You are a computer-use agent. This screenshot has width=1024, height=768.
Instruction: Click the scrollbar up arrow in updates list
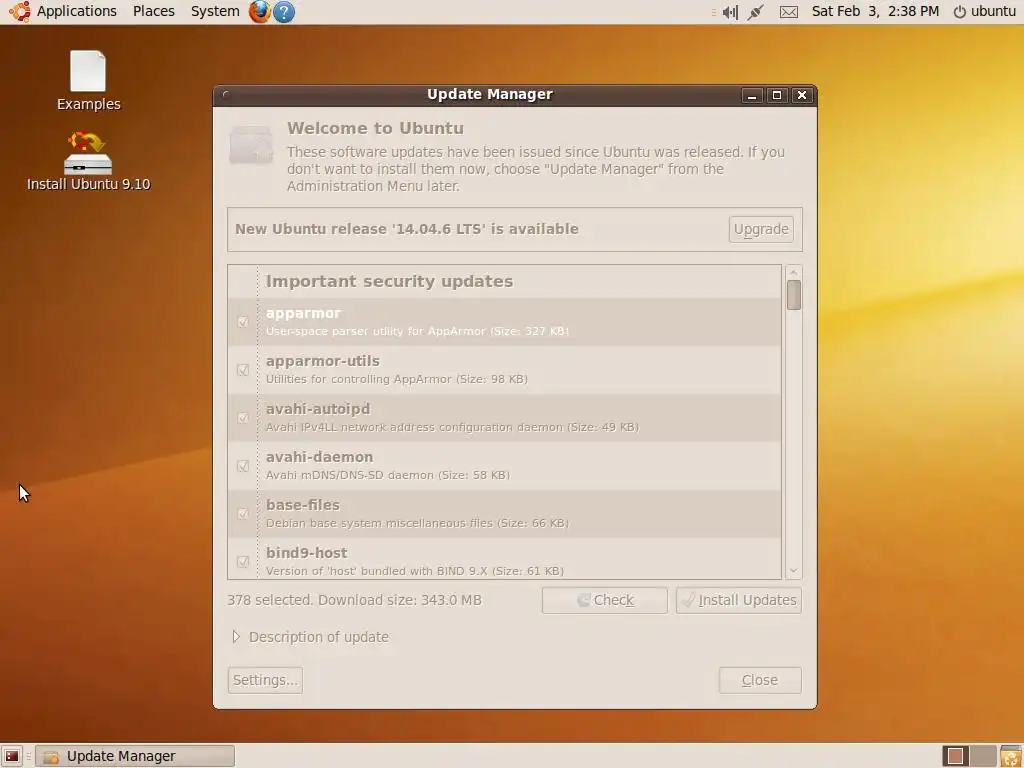793,272
